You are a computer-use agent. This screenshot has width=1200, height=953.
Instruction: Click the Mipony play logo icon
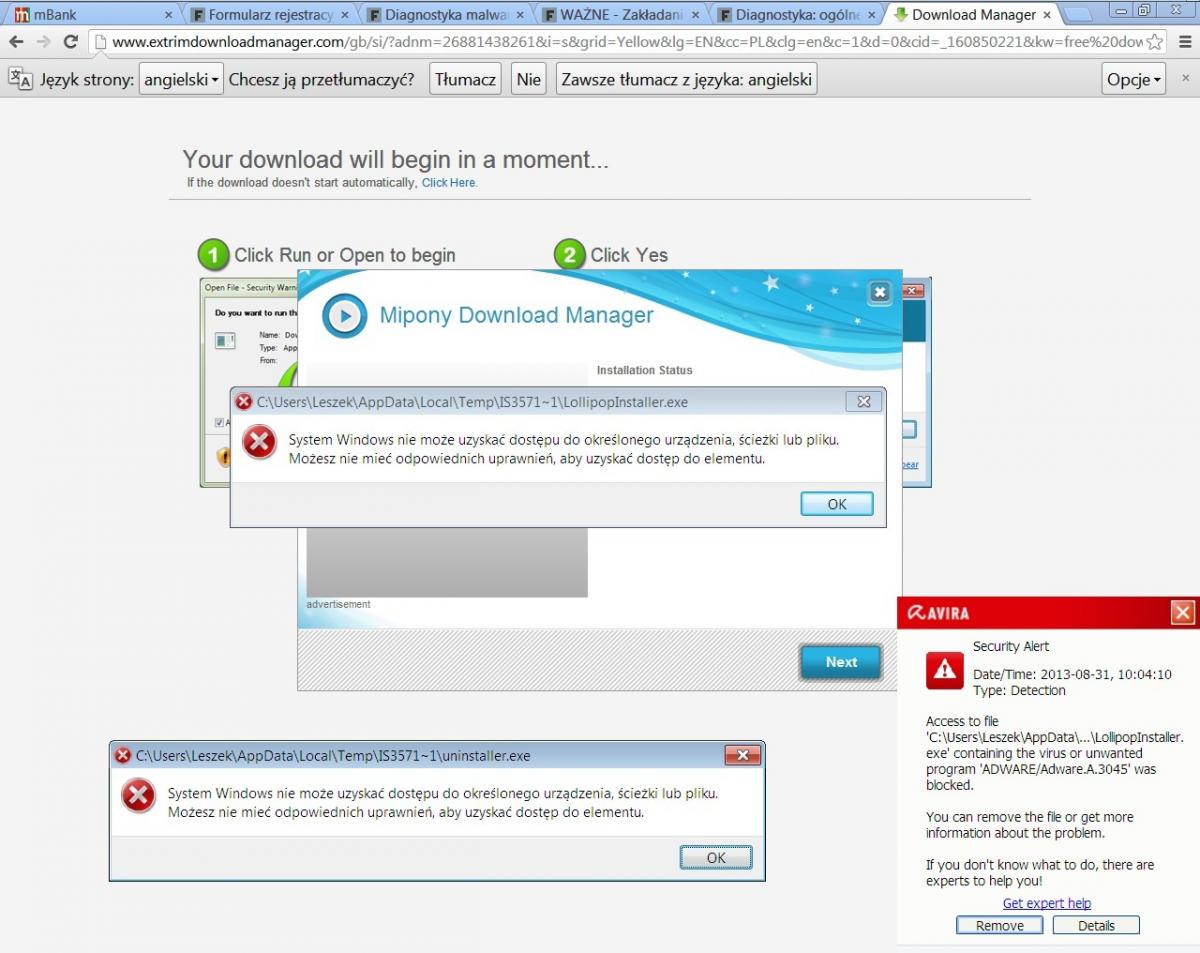(x=343, y=316)
